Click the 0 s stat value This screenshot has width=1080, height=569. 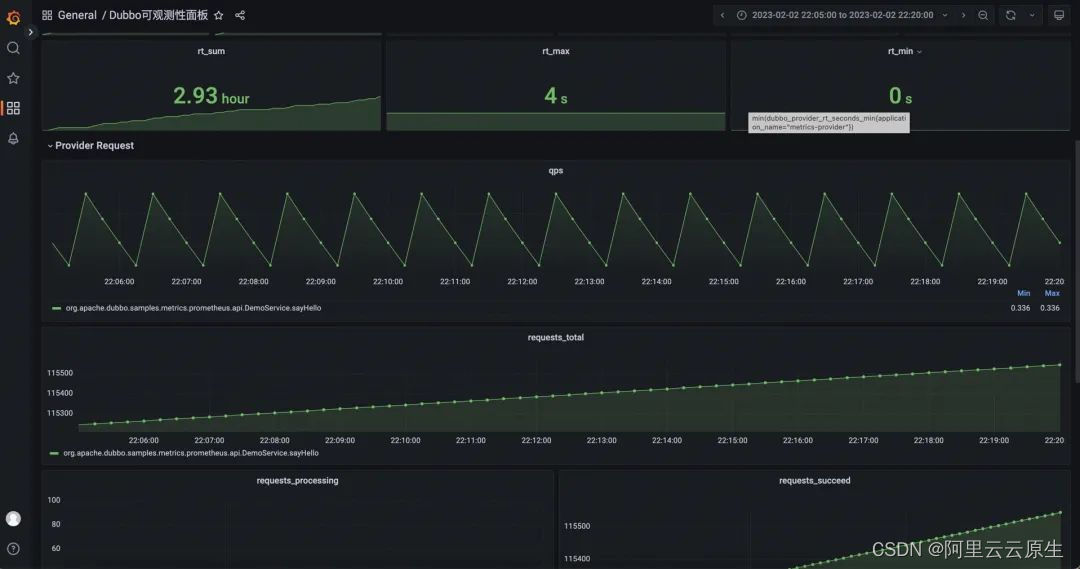click(900, 96)
